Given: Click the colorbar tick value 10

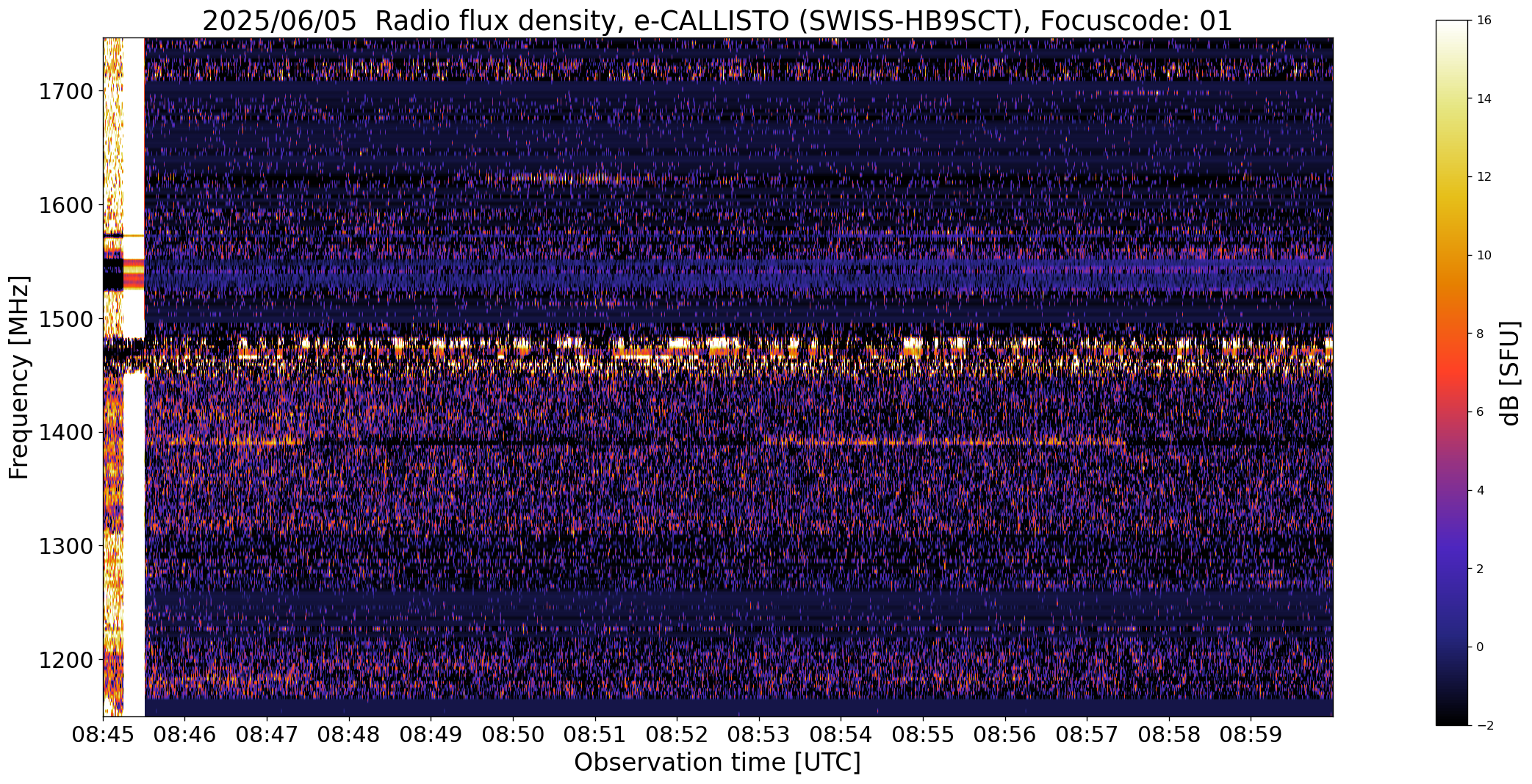Looking at the screenshot, I should (1484, 256).
